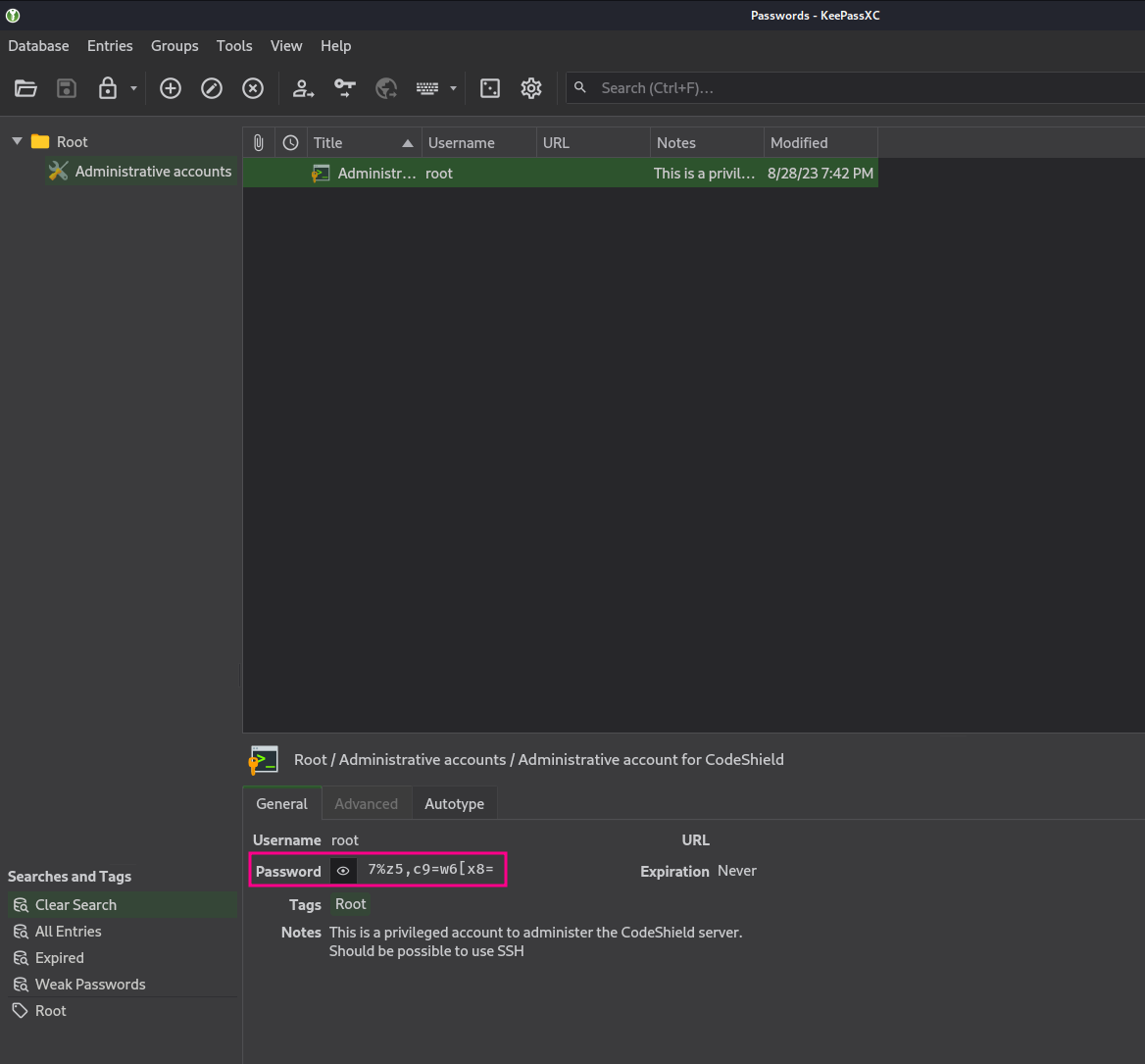Select the Administr… entry row title

point(376,173)
